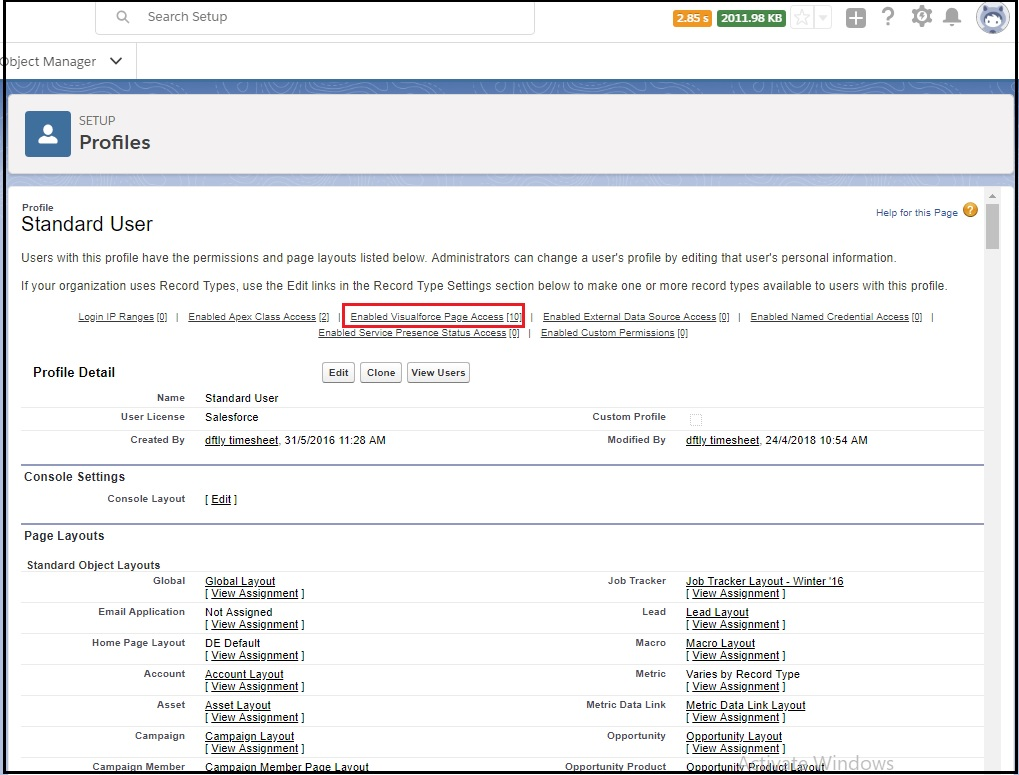Open the Help for this Page link
This screenshot has width=1019, height=775.
coord(916,212)
